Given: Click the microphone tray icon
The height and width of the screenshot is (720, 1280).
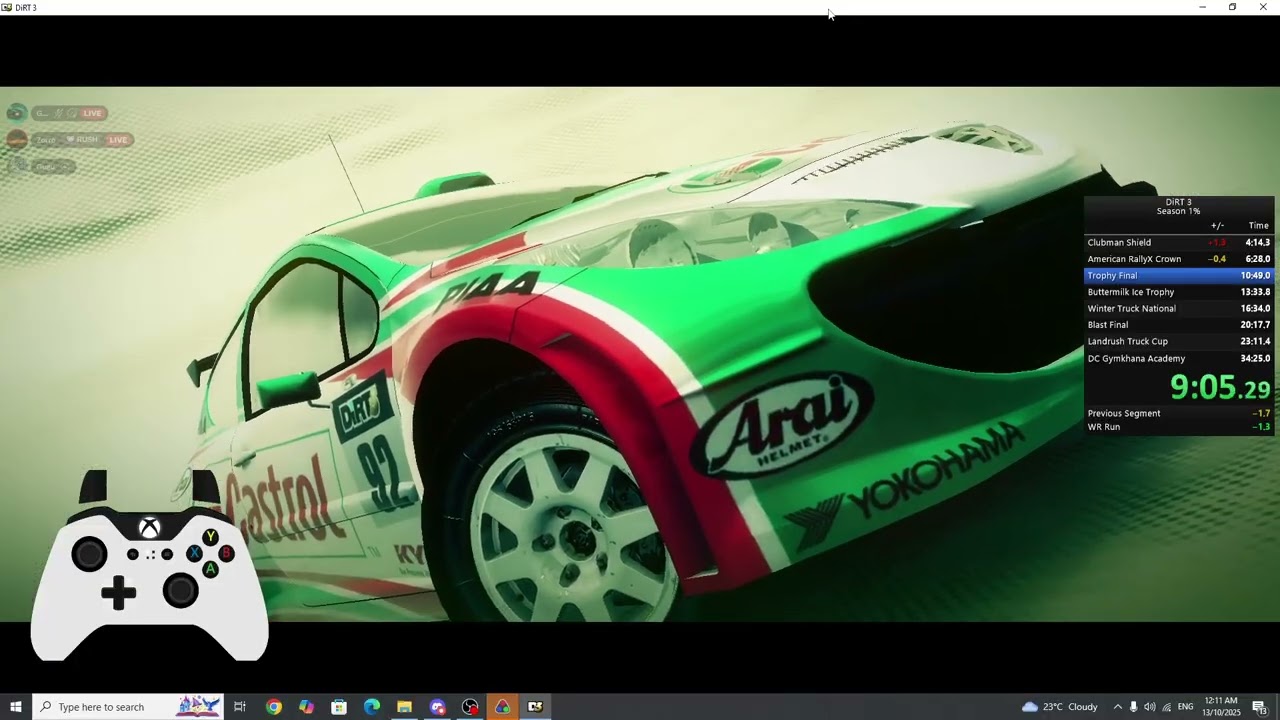Looking at the screenshot, I should [1133, 707].
